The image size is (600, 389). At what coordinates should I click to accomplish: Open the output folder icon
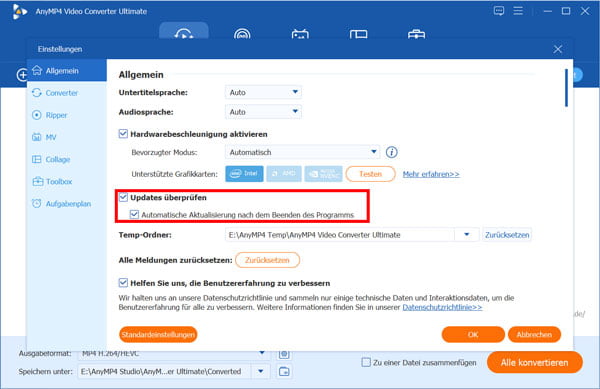coord(284,371)
